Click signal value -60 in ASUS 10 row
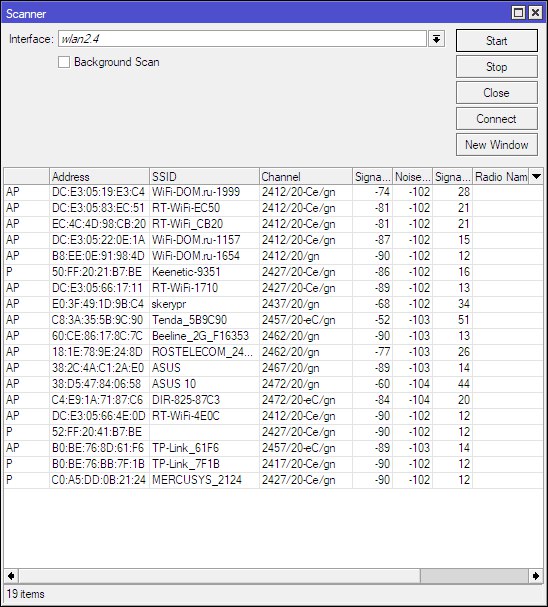Screen dimensions: 548x607 (382, 384)
